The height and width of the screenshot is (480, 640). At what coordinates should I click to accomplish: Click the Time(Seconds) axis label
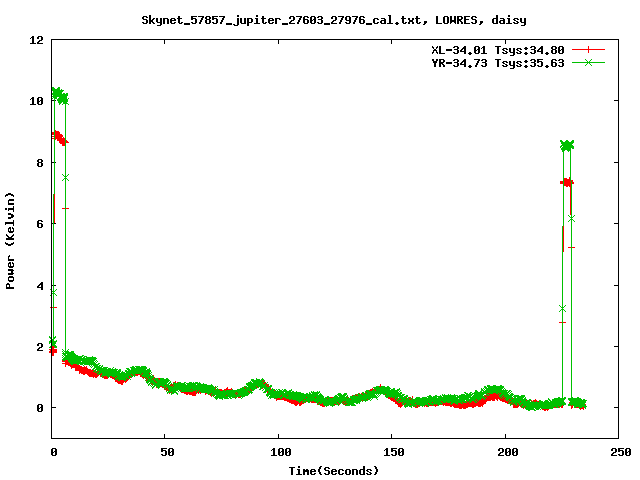tap(333, 471)
